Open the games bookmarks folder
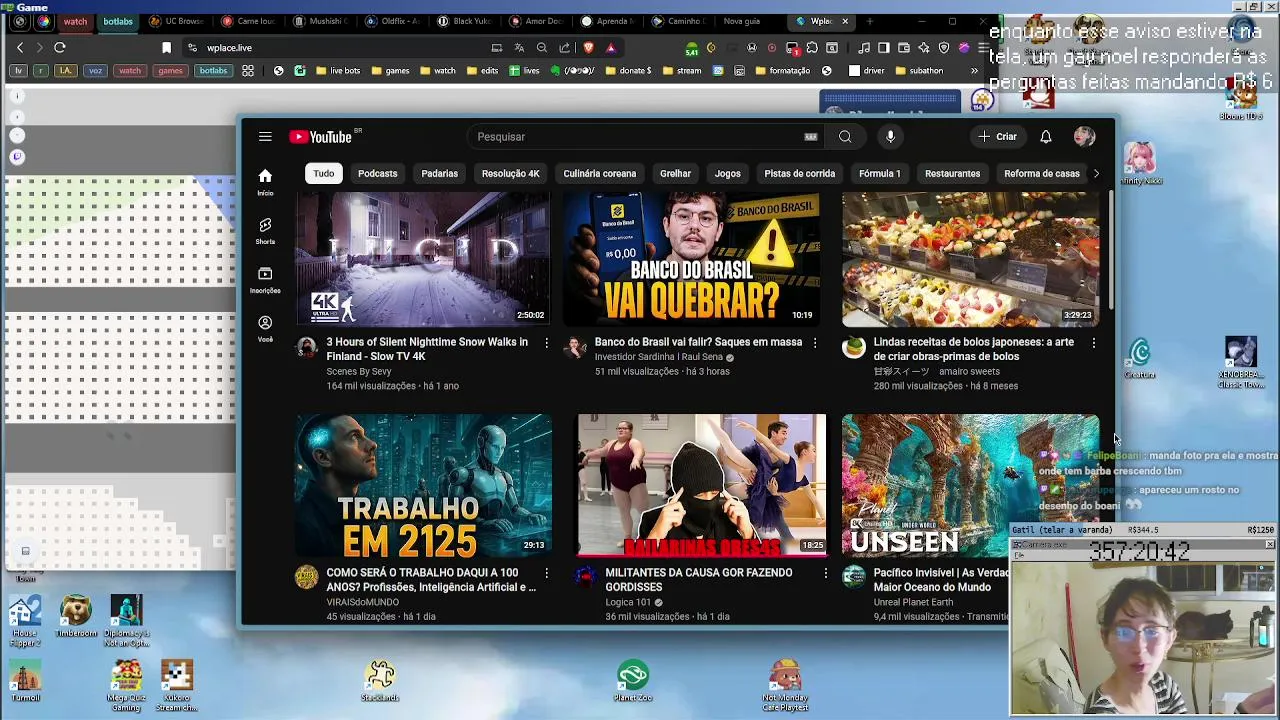Image resolution: width=1280 pixels, height=720 pixels. (x=391, y=71)
